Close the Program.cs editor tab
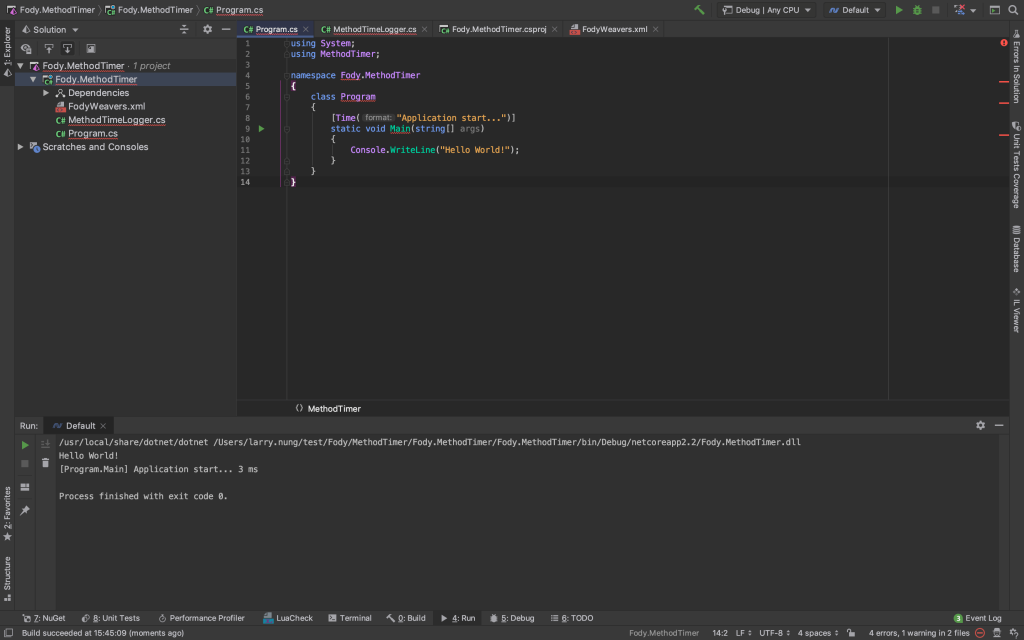This screenshot has width=1024, height=640. pos(306,29)
